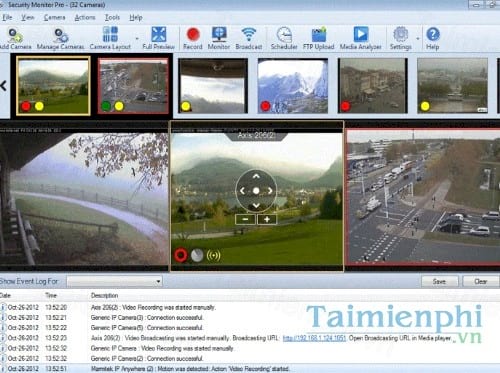This screenshot has width=500, height=373.
Task: Click the Description column header
Action: 104,295
